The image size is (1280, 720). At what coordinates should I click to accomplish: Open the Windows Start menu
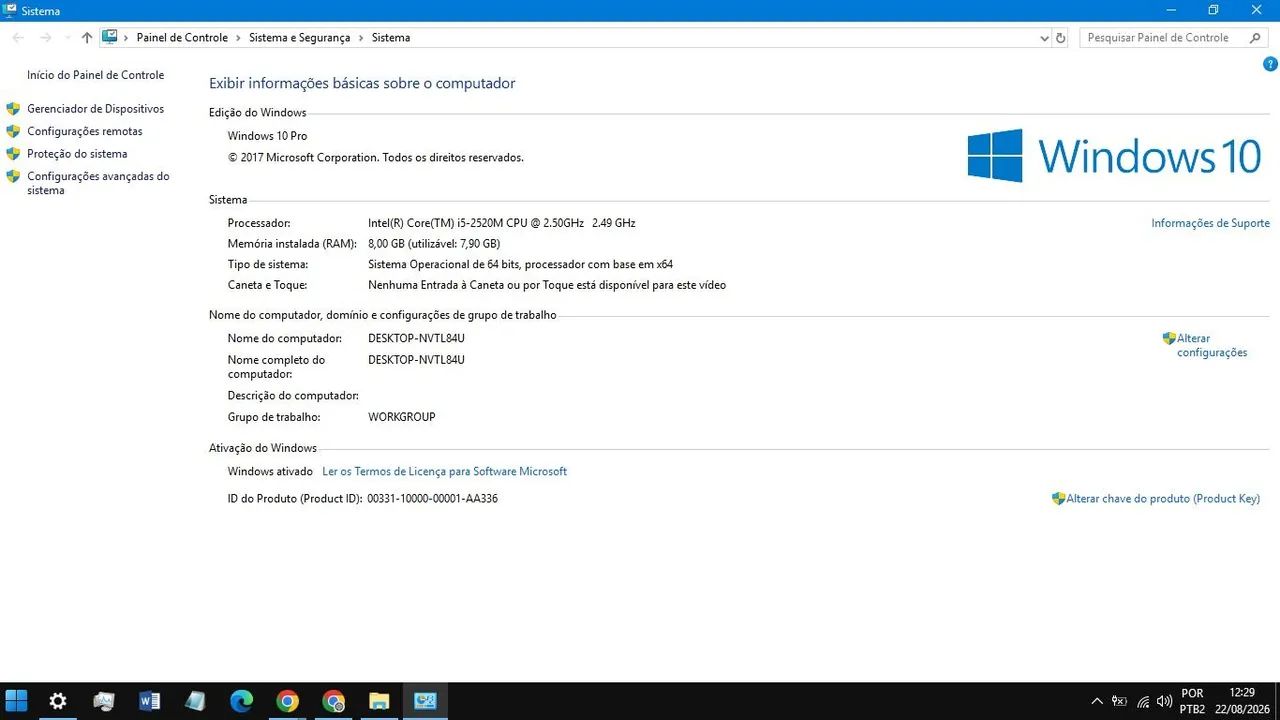click(16, 701)
